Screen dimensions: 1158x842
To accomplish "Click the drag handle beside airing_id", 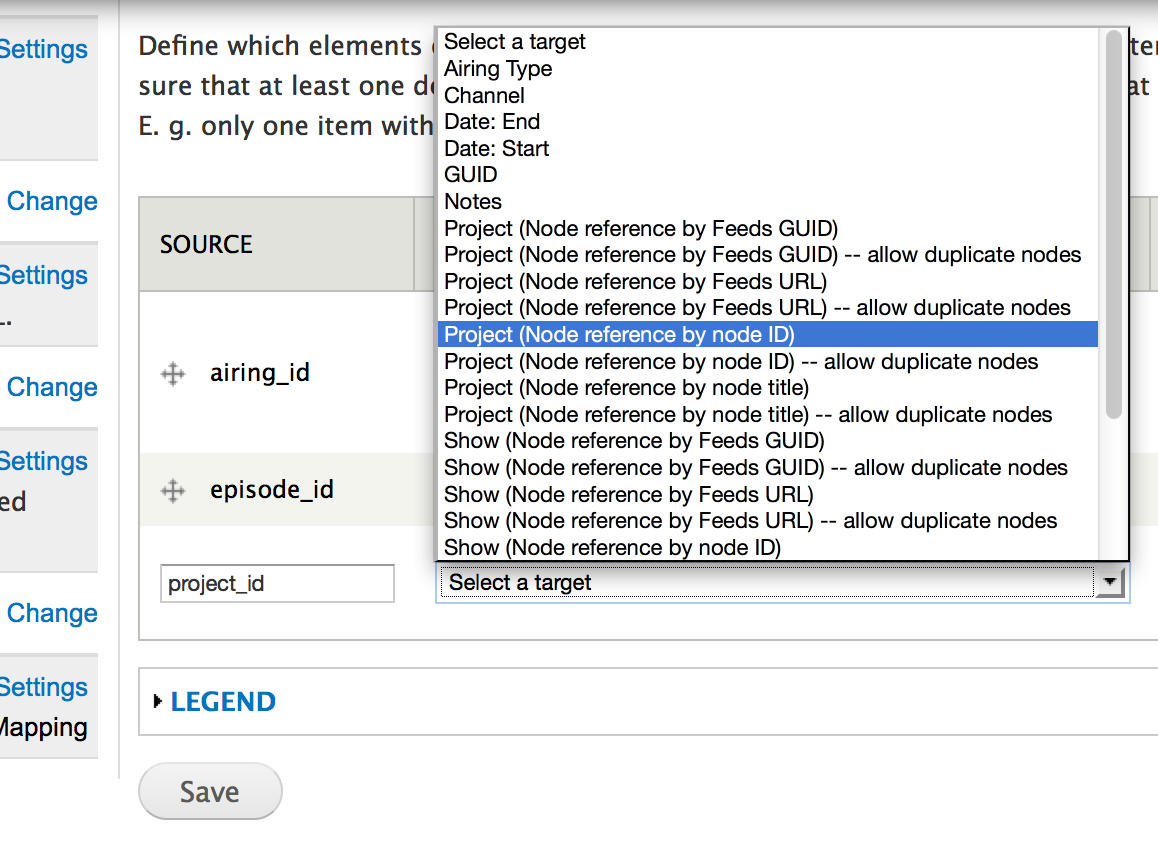I will [x=173, y=374].
